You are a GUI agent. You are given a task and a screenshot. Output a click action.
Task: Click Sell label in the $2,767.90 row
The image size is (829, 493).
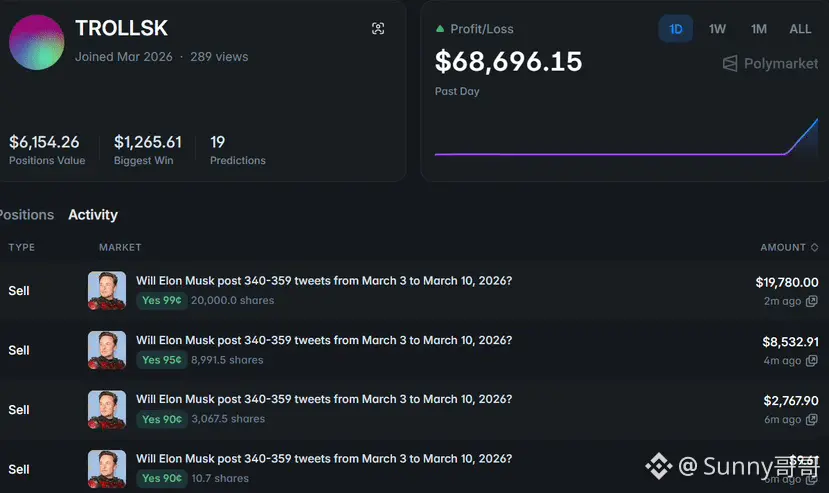point(19,409)
